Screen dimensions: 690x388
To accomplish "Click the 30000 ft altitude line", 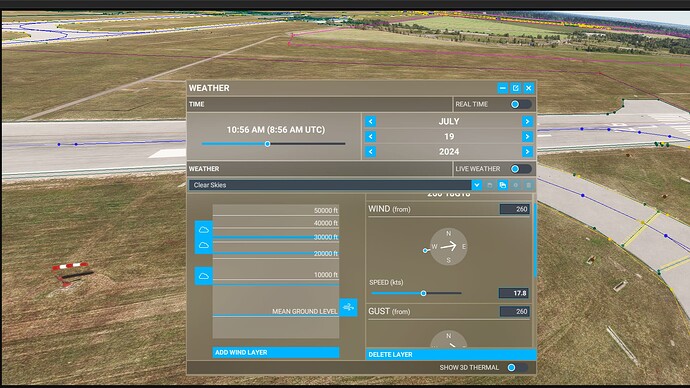I will pyautogui.click(x=276, y=237).
